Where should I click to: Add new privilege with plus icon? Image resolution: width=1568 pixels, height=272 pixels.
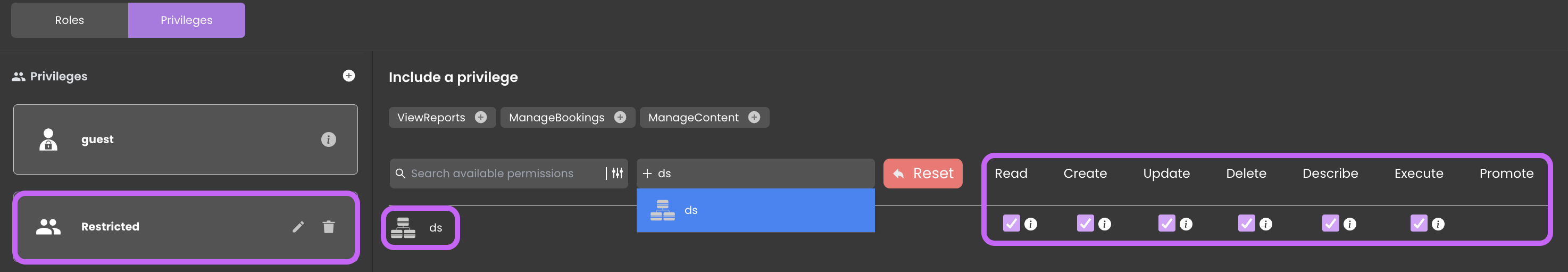pyautogui.click(x=349, y=76)
